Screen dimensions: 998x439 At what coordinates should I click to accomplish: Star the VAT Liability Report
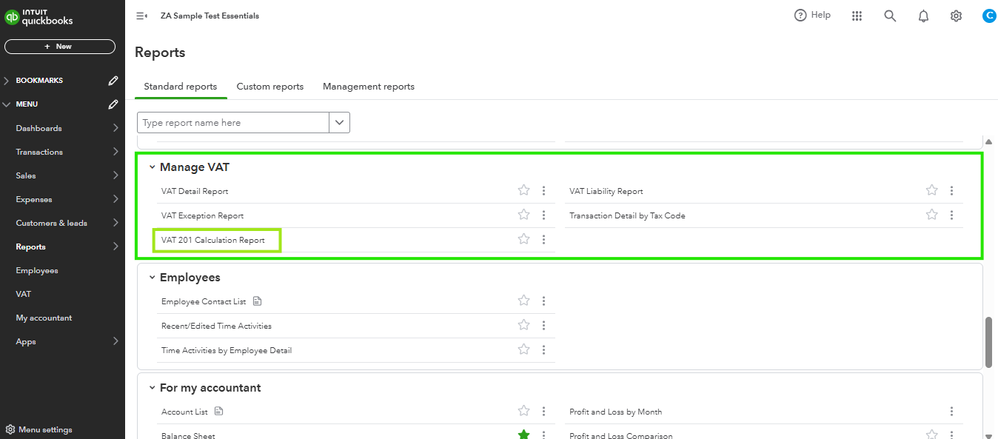coord(931,191)
